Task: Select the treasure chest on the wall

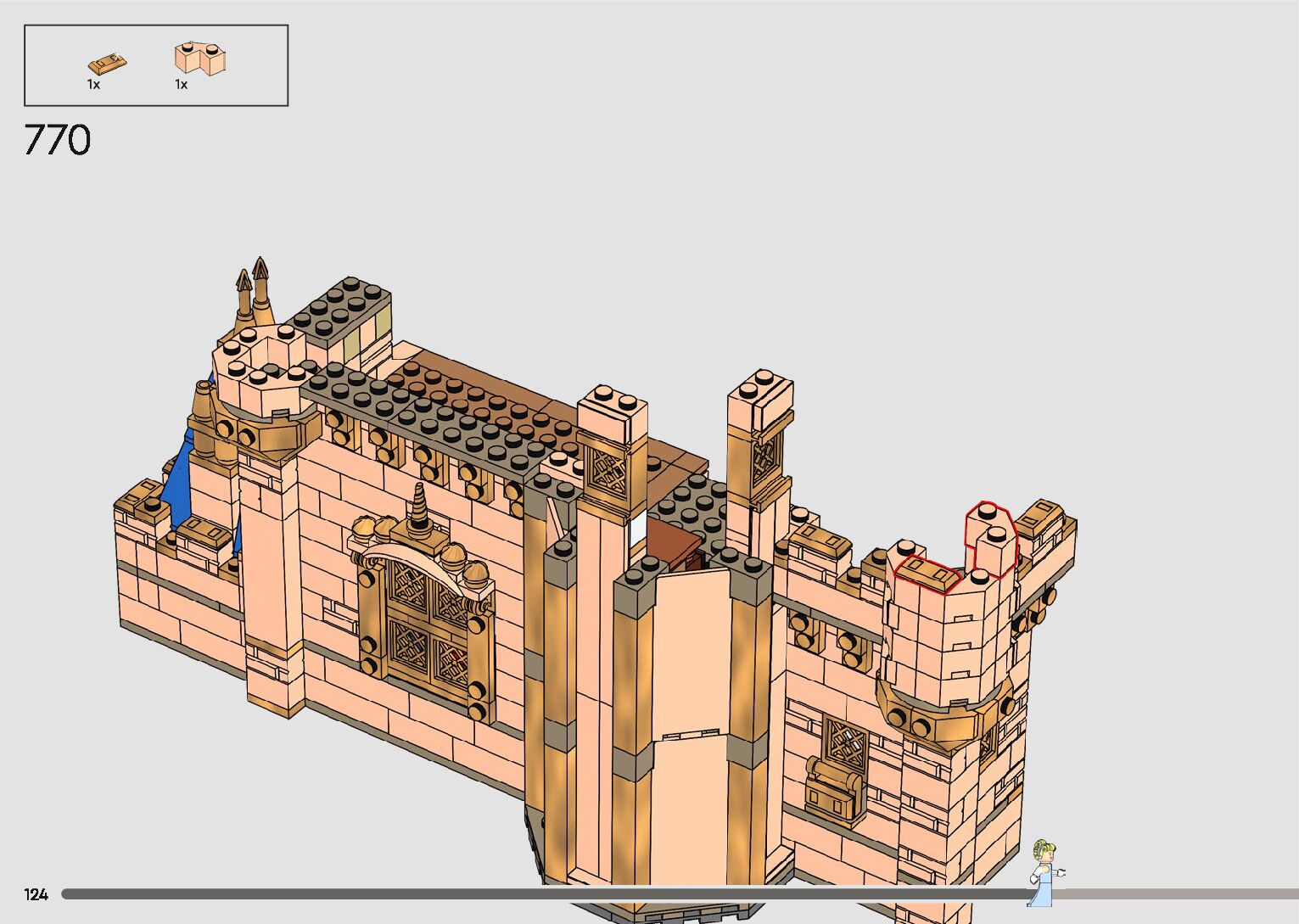Action: [x=834, y=789]
